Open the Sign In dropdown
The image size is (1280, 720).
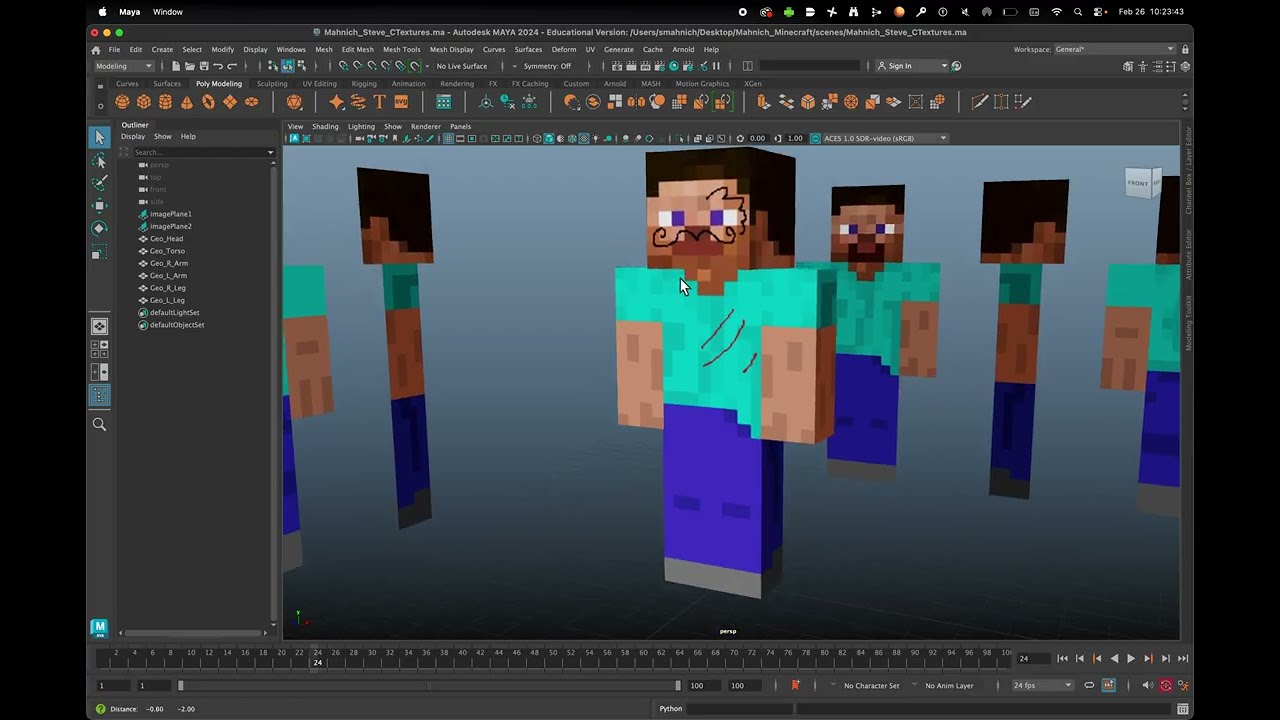click(912, 66)
